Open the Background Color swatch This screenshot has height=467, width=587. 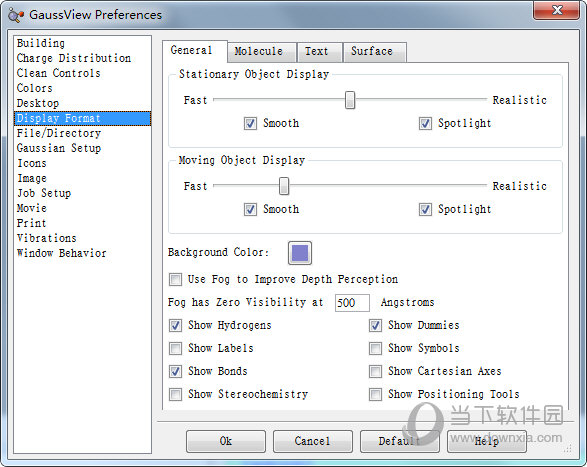point(300,253)
